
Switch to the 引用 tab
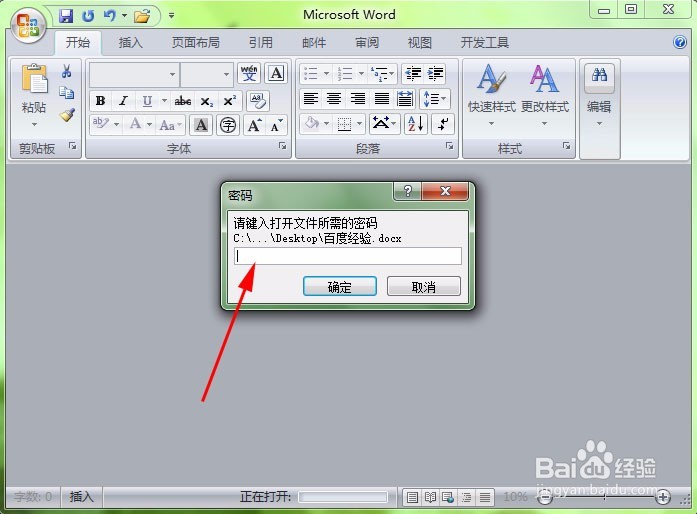point(260,43)
